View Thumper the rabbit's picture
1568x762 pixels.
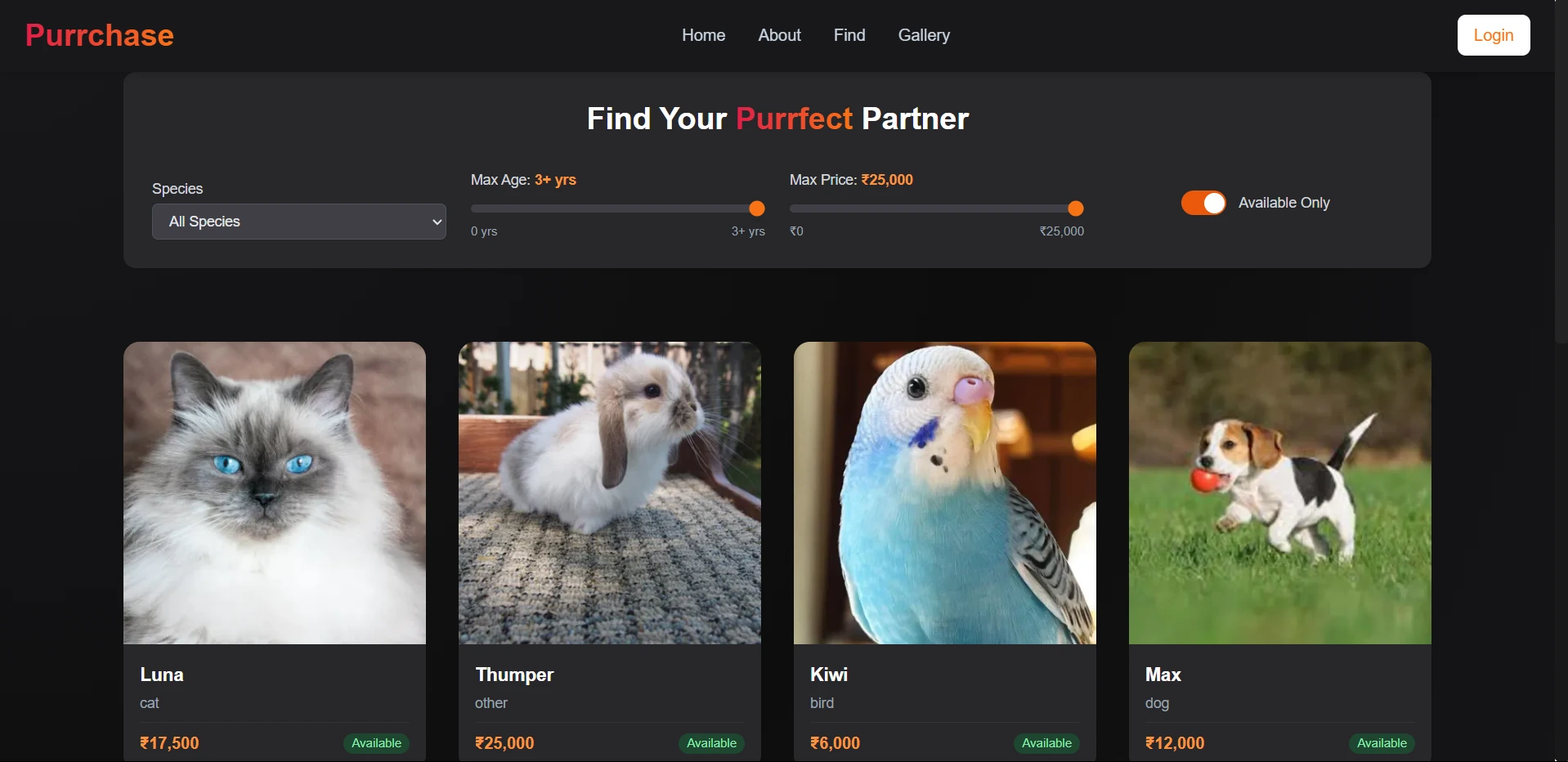coord(609,493)
